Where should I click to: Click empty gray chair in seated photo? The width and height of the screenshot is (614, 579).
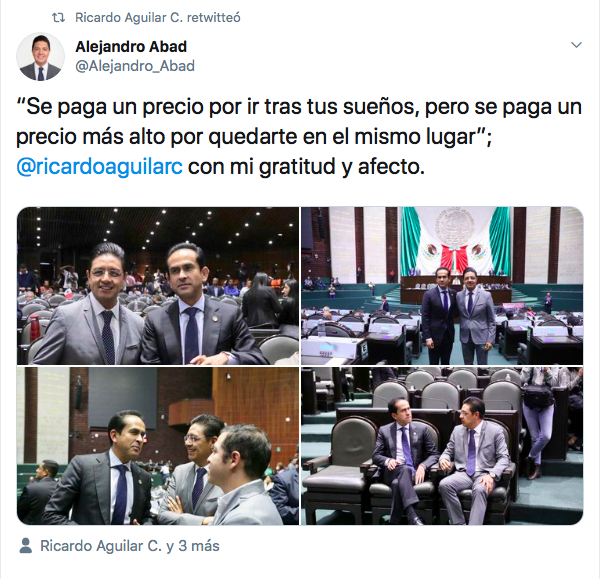(337, 470)
